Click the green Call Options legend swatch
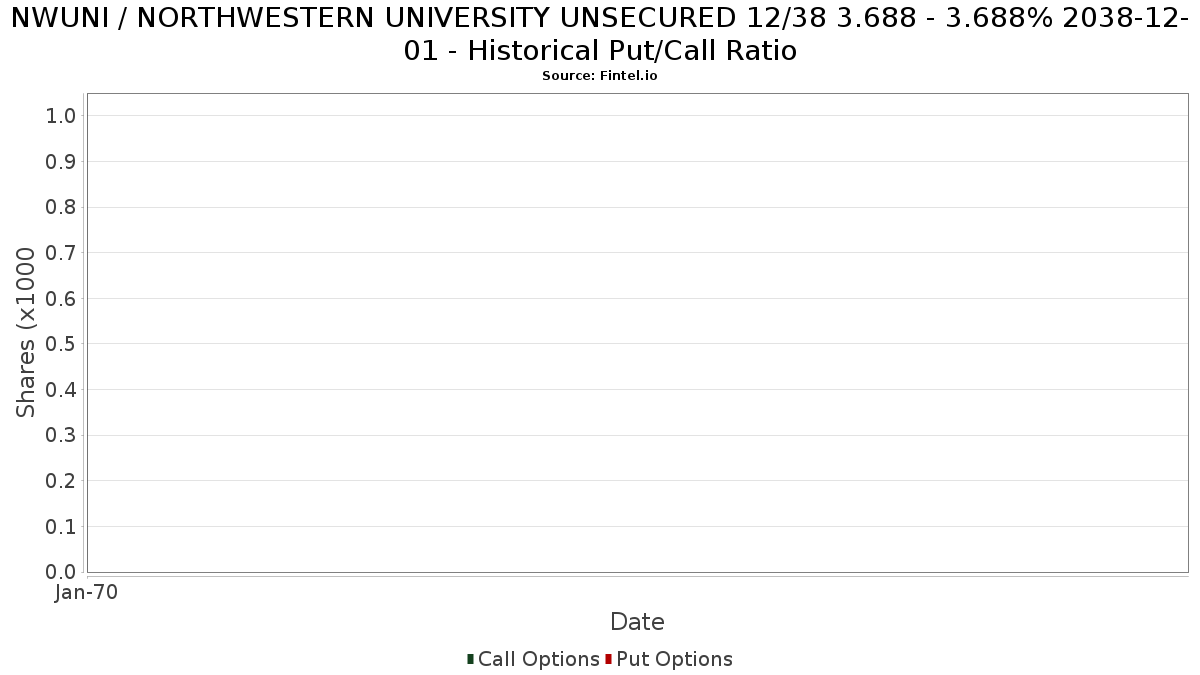This screenshot has height=675, width=1200. 470,659
